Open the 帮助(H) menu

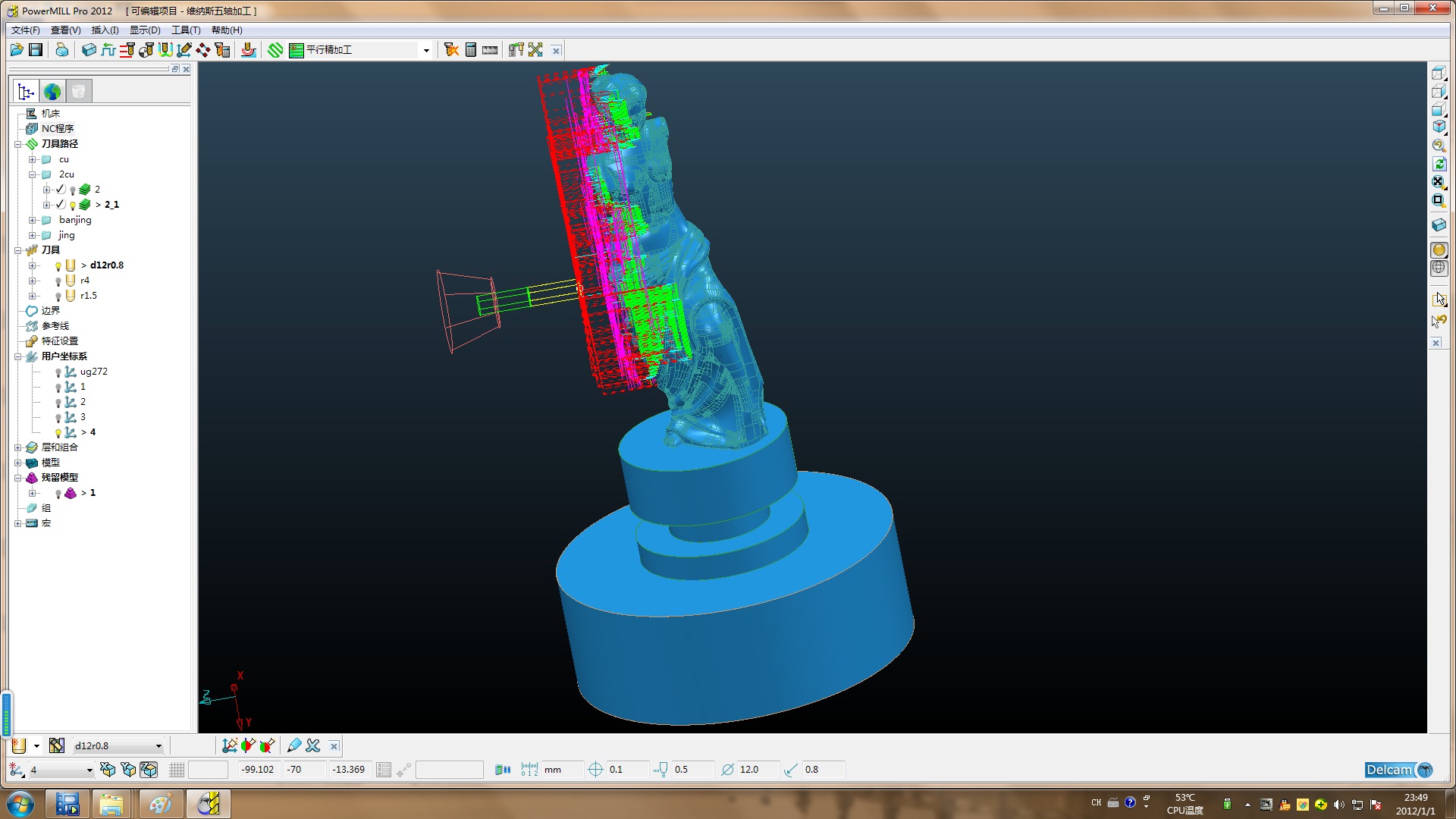click(227, 30)
